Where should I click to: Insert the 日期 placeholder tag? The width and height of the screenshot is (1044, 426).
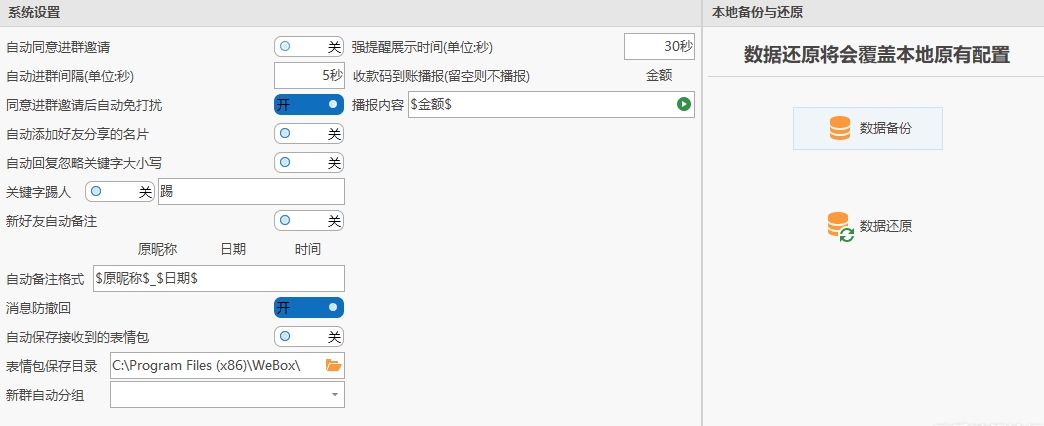point(233,250)
